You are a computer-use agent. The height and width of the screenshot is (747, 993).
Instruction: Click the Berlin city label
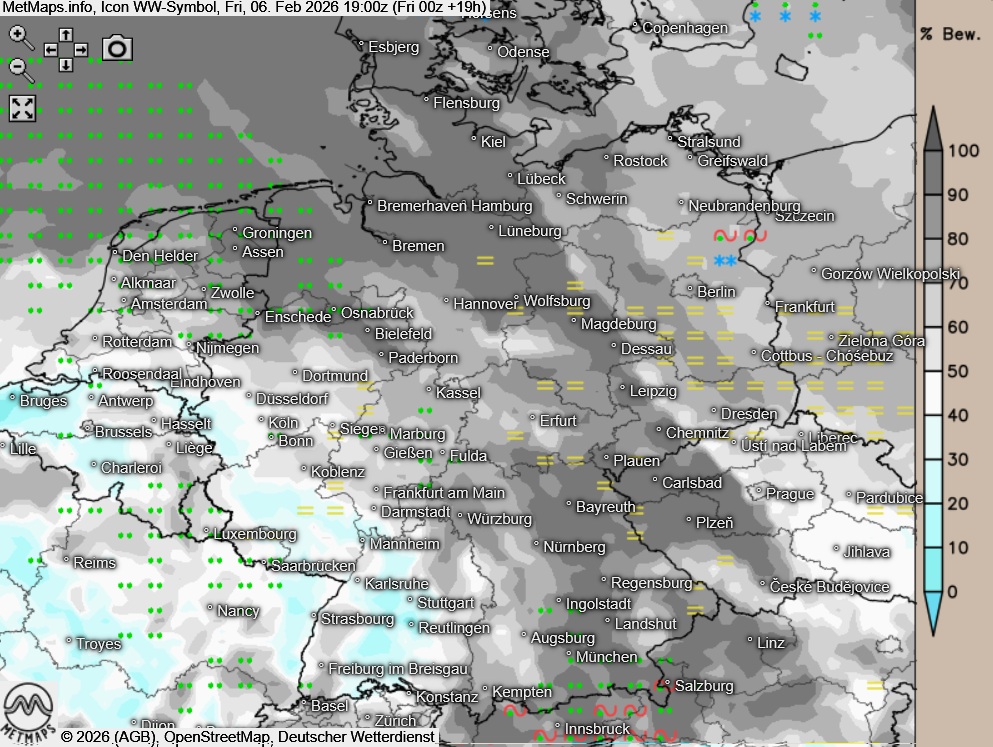716,292
